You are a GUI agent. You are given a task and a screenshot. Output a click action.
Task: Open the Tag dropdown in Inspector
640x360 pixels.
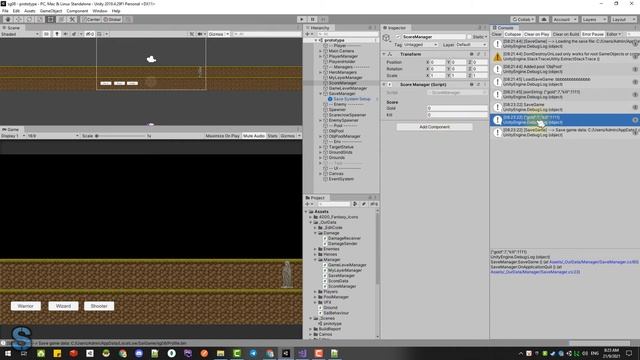click(x=421, y=44)
